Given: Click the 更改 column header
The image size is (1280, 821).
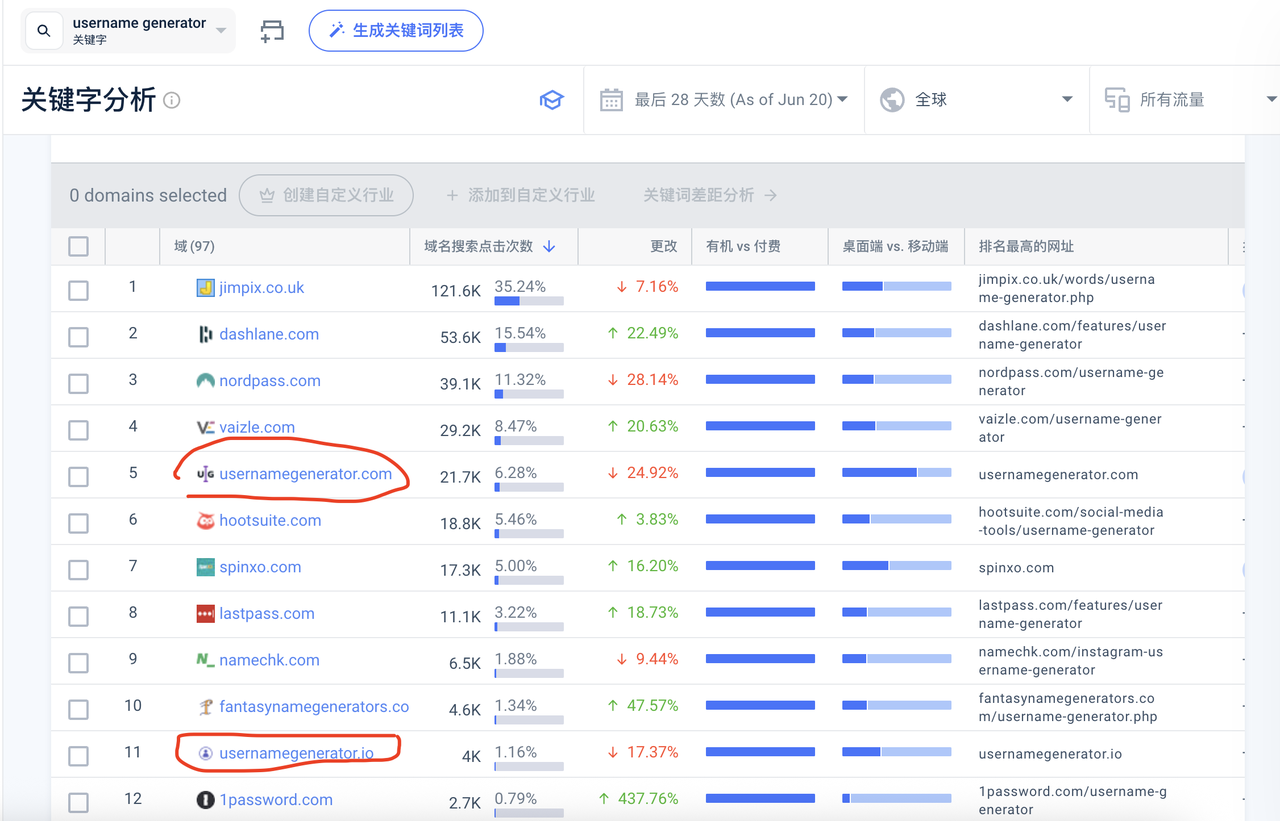Looking at the screenshot, I should tap(663, 246).
